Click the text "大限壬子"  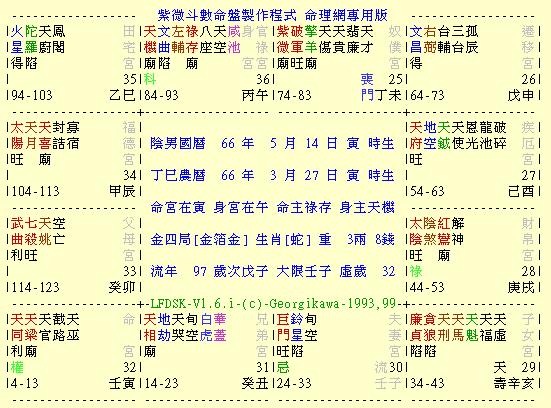pos(304,271)
